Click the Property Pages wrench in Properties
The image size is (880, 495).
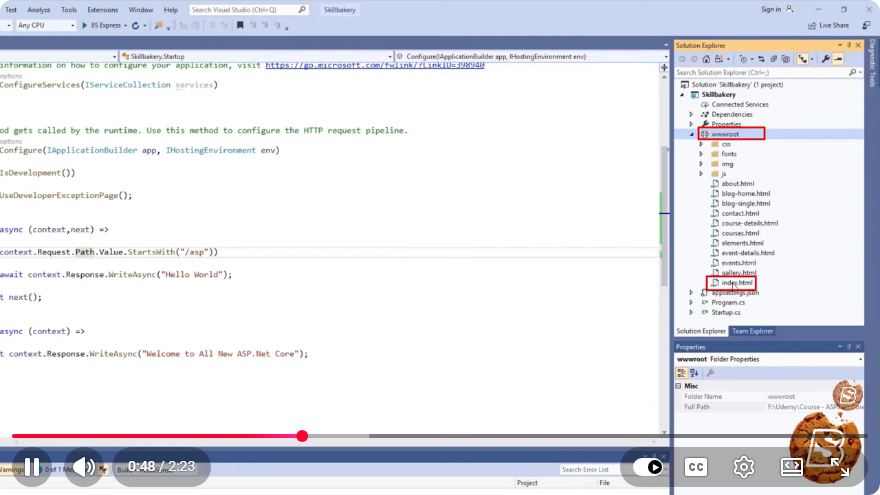click(710, 373)
